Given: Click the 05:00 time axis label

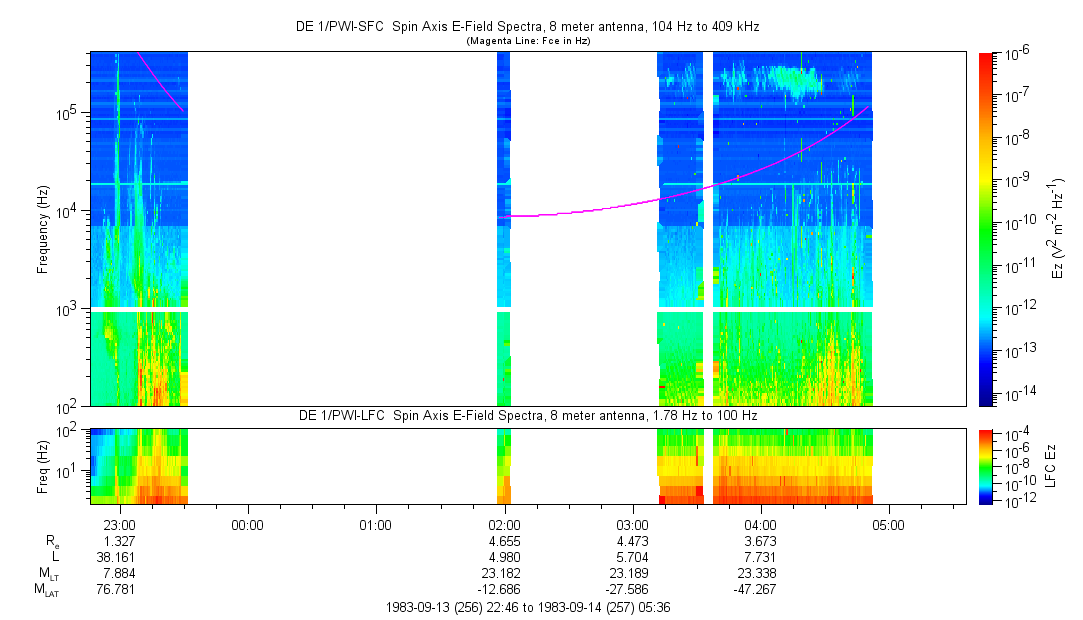Looking at the screenshot, I should (889, 524).
